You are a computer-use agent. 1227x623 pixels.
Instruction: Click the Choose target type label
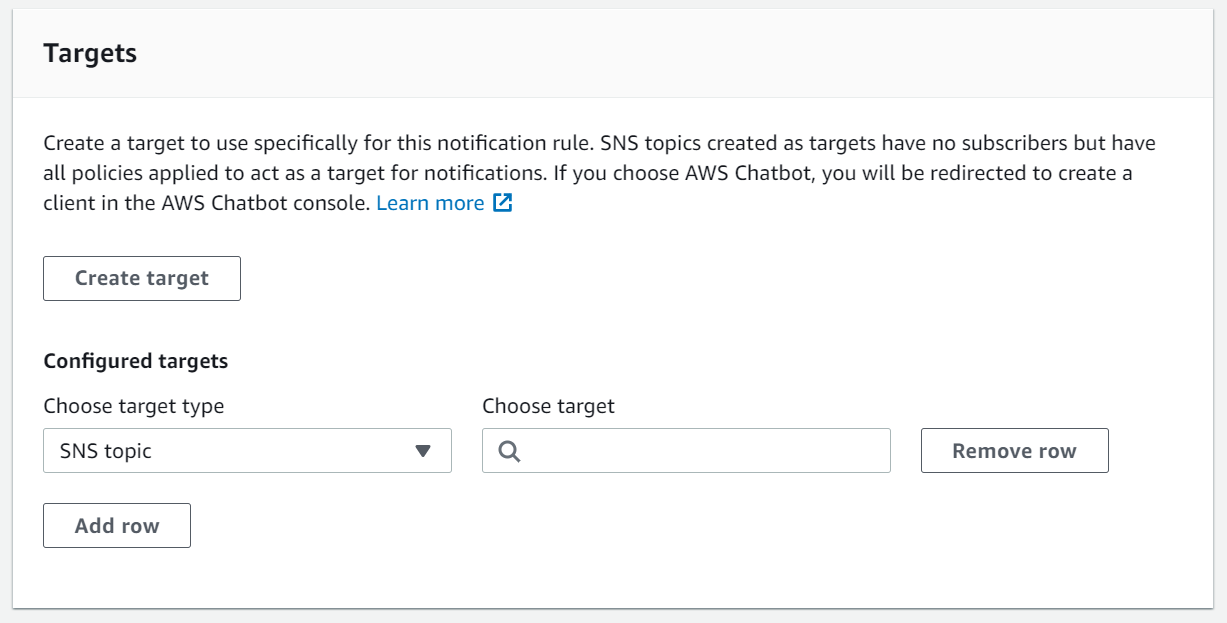133,406
